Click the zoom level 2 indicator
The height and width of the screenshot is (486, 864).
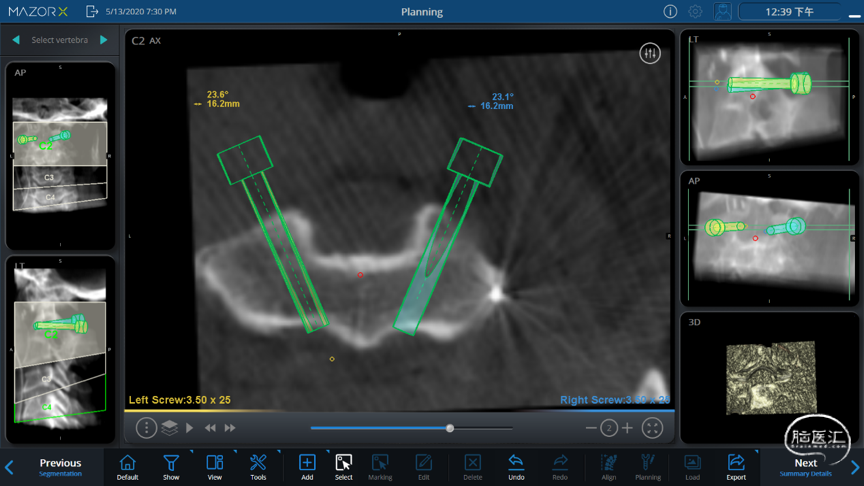pyautogui.click(x=609, y=428)
